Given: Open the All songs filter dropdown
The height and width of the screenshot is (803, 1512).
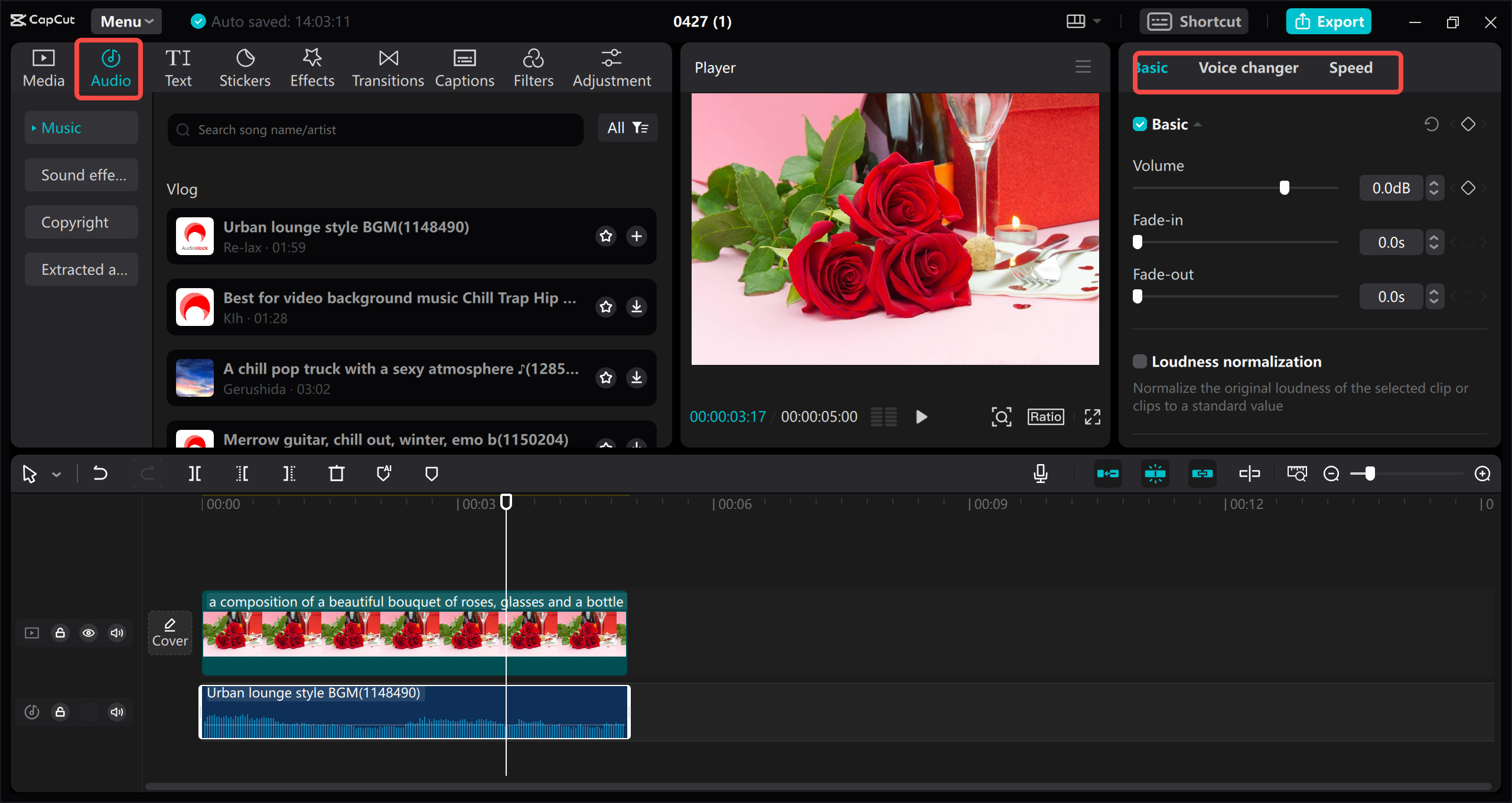Looking at the screenshot, I should click(x=627, y=128).
